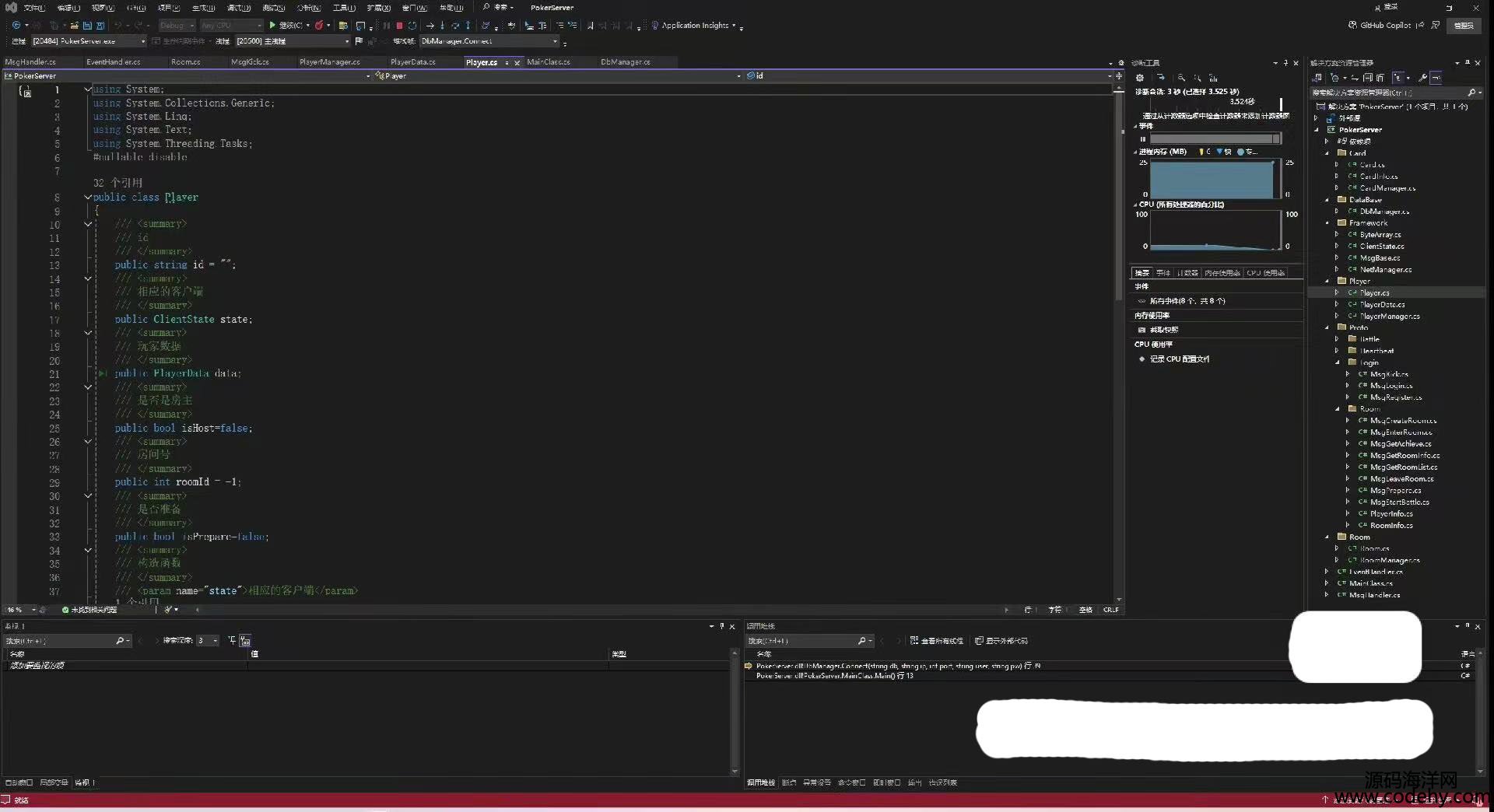The image size is (1494, 812).
Task: Restart debugging using the circular arrow icon
Action: 412,25
